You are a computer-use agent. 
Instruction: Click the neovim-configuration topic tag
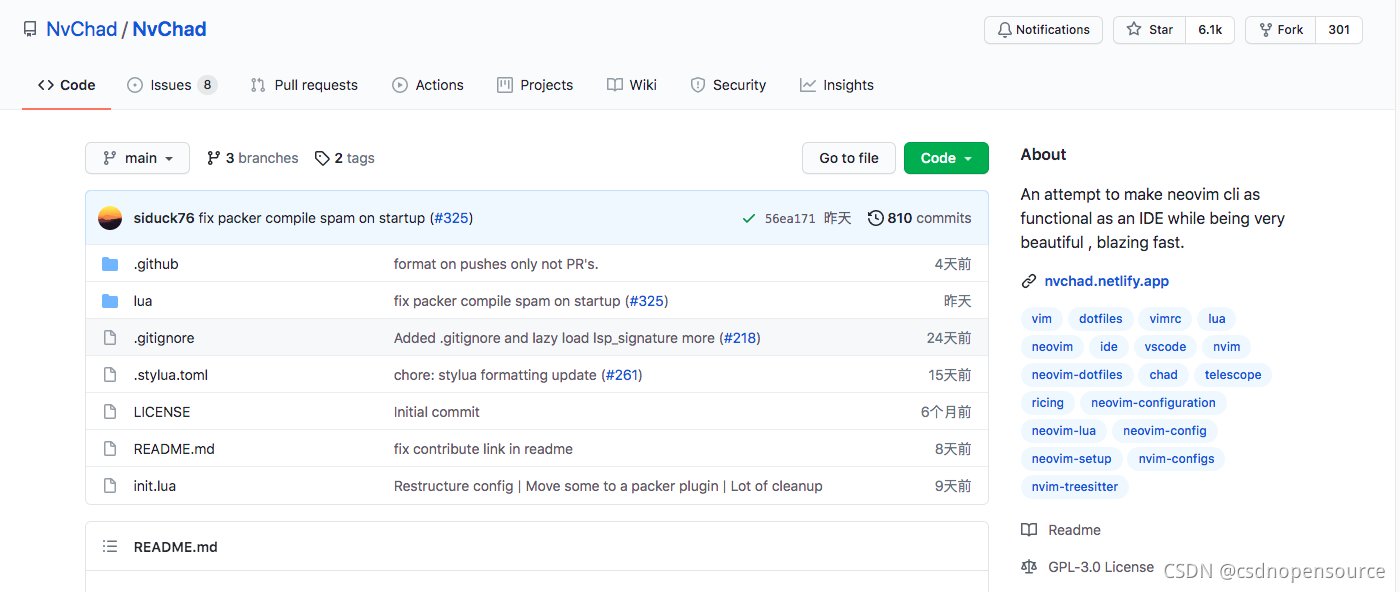[x=1153, y=403]
